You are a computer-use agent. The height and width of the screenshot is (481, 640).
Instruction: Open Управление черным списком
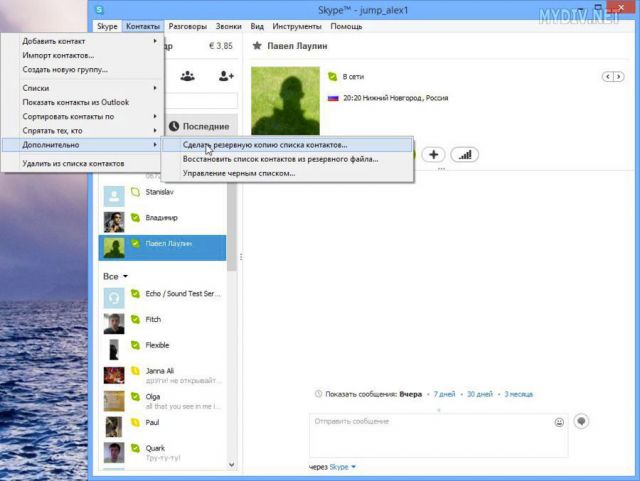click(x=287, y=173)
